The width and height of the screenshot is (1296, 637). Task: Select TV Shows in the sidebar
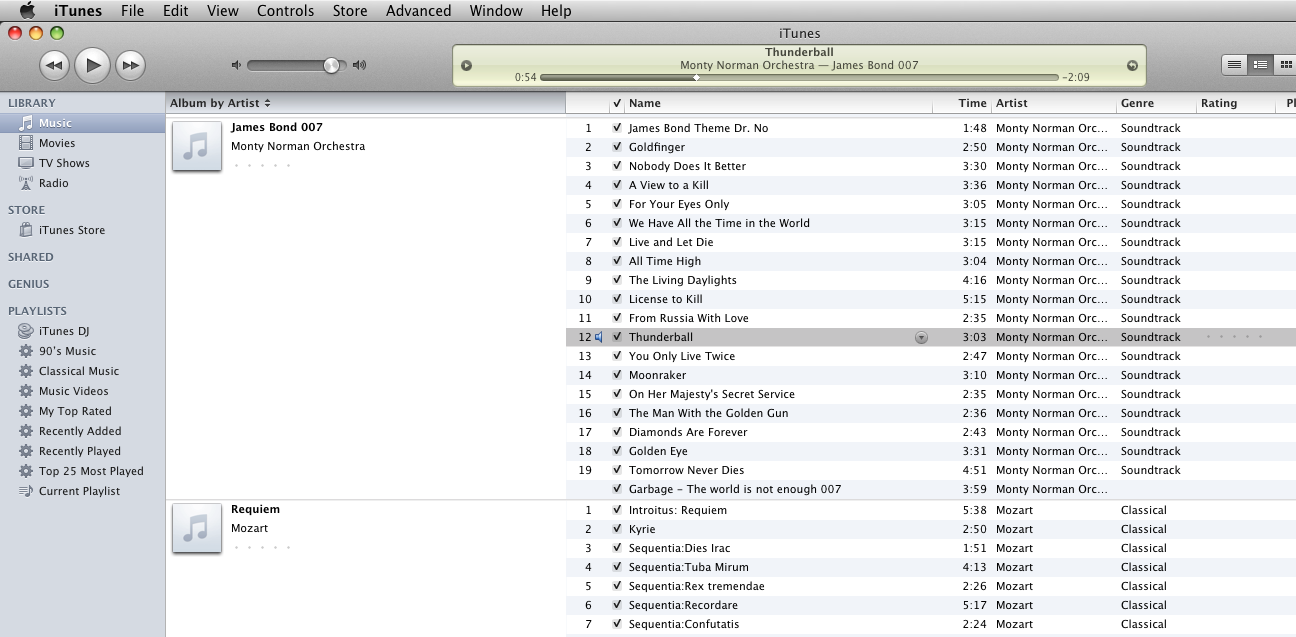tap(83, 163)
